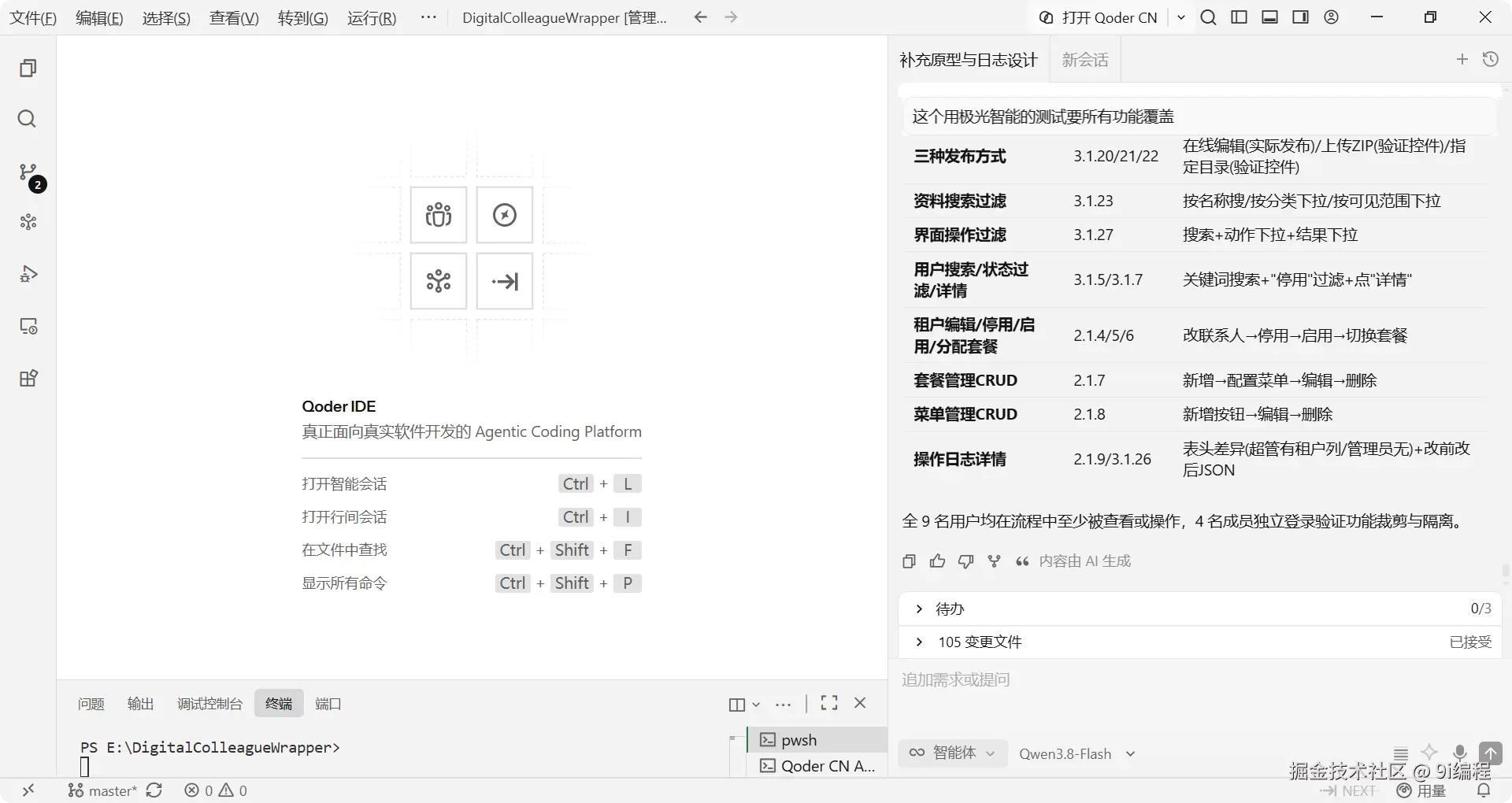1512x803 pixels.
Task: Close the terminal panel
Action: coord(860,703)
